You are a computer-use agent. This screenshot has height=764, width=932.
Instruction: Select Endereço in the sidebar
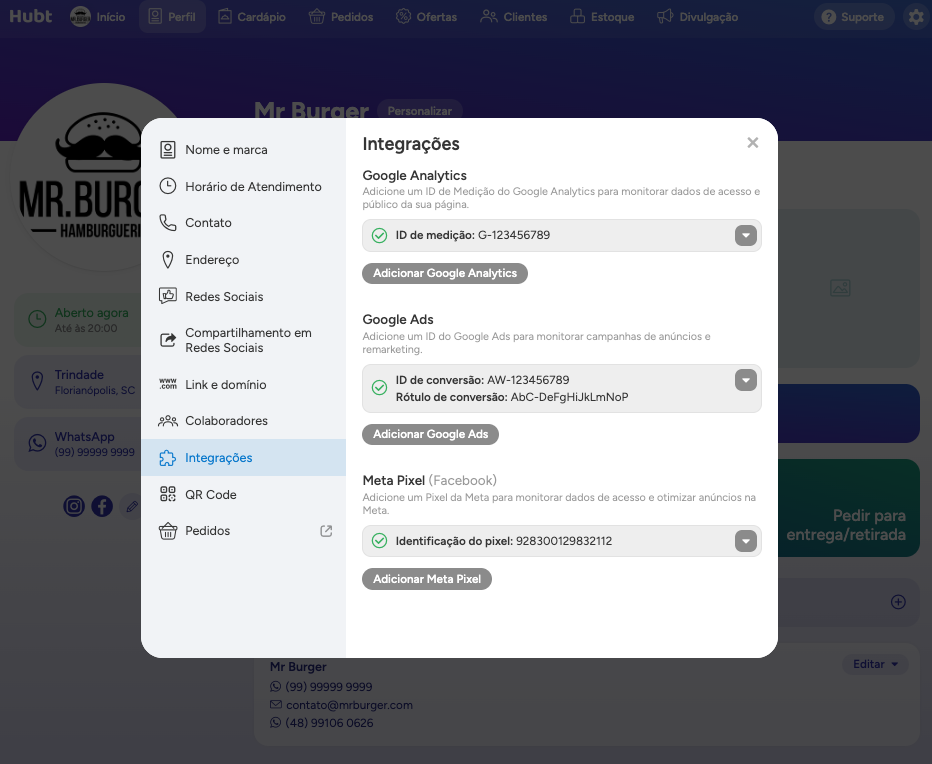pos(244,260)
